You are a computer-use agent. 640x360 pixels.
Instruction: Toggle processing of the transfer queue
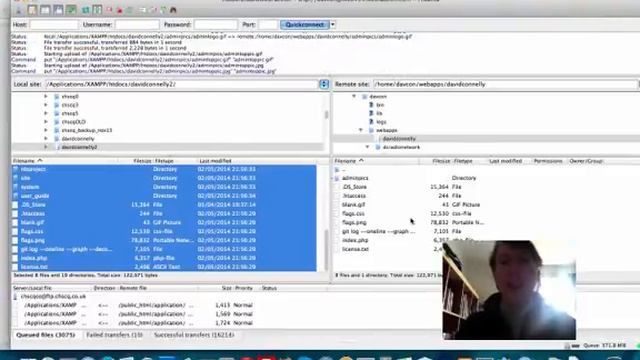97,10
